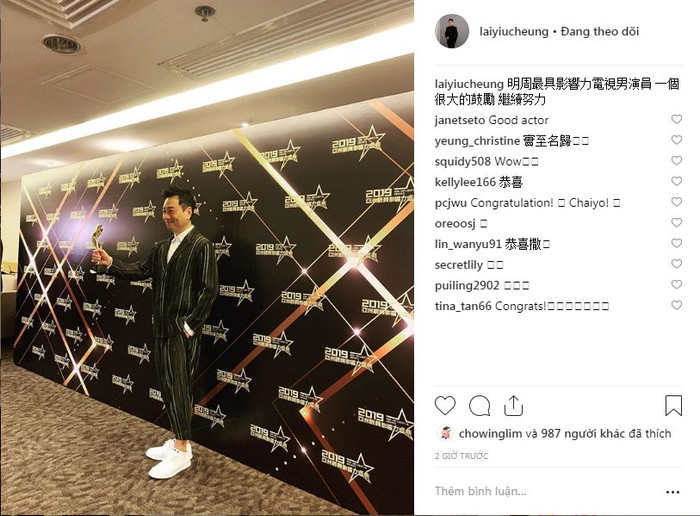Image resolution: width=700 pixels, height=516 pixels.
Task: Focus the Thêm bình luận comment field
Action: [x=547, y=491]
